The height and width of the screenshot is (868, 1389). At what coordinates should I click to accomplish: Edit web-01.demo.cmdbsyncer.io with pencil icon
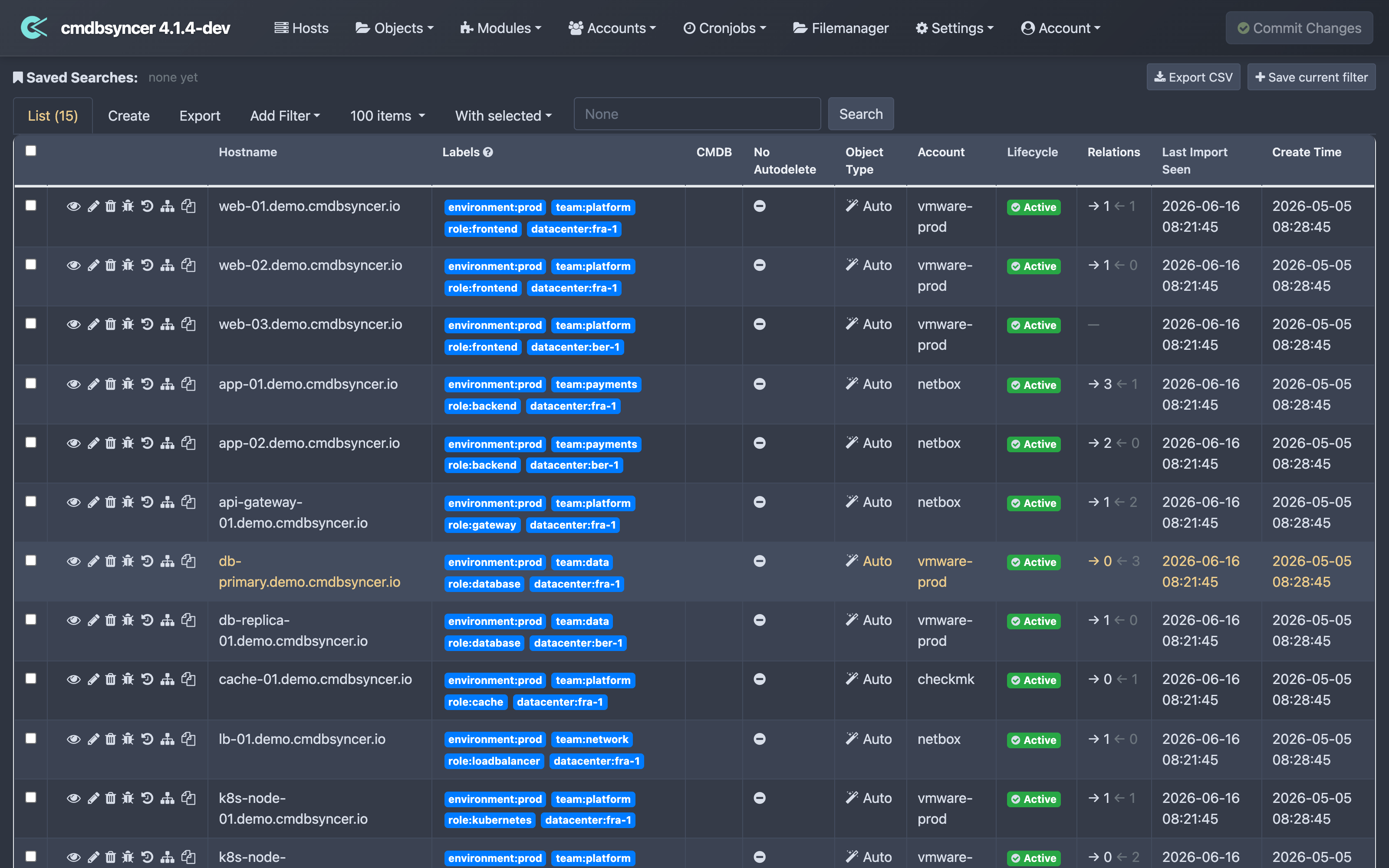click(x=93, y=206)
